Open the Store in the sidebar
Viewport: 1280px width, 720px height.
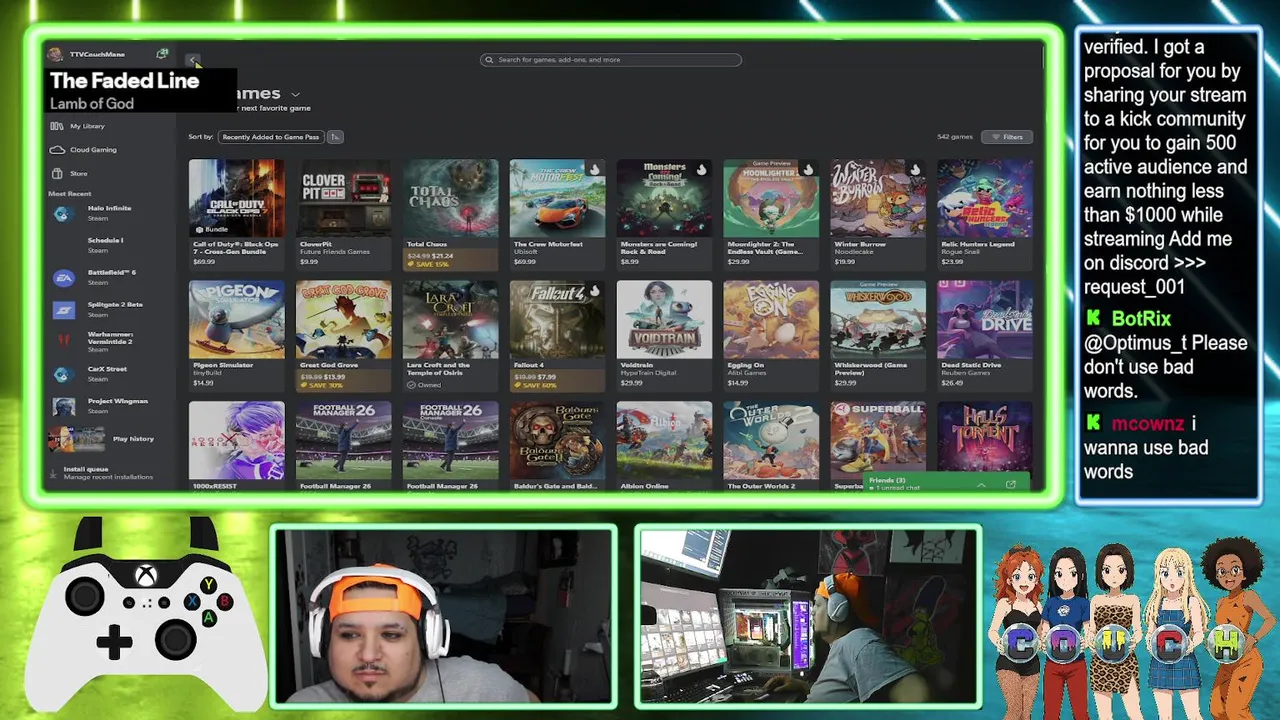point(78,174)
